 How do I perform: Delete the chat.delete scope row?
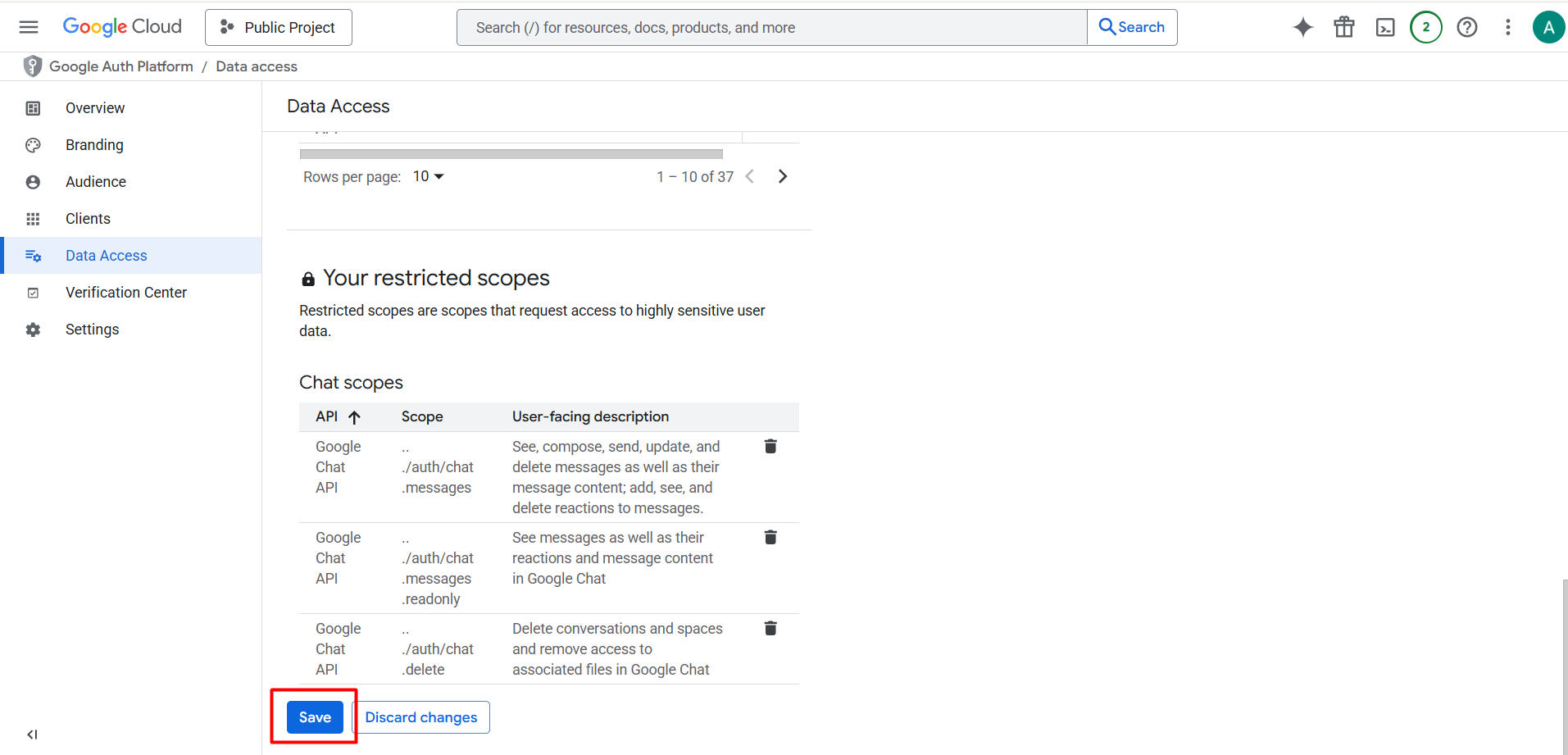770,628
